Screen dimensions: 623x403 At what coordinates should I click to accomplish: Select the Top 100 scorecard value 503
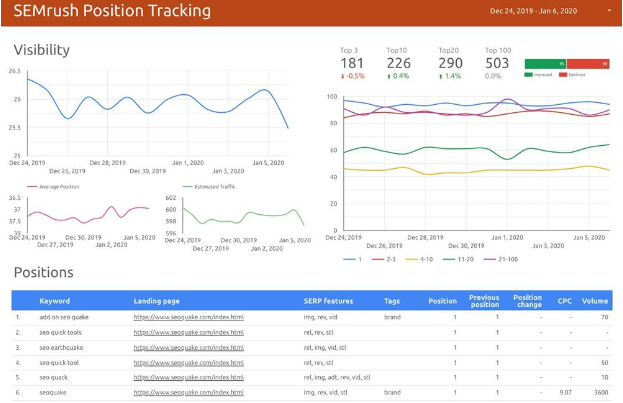pos(496,64)
